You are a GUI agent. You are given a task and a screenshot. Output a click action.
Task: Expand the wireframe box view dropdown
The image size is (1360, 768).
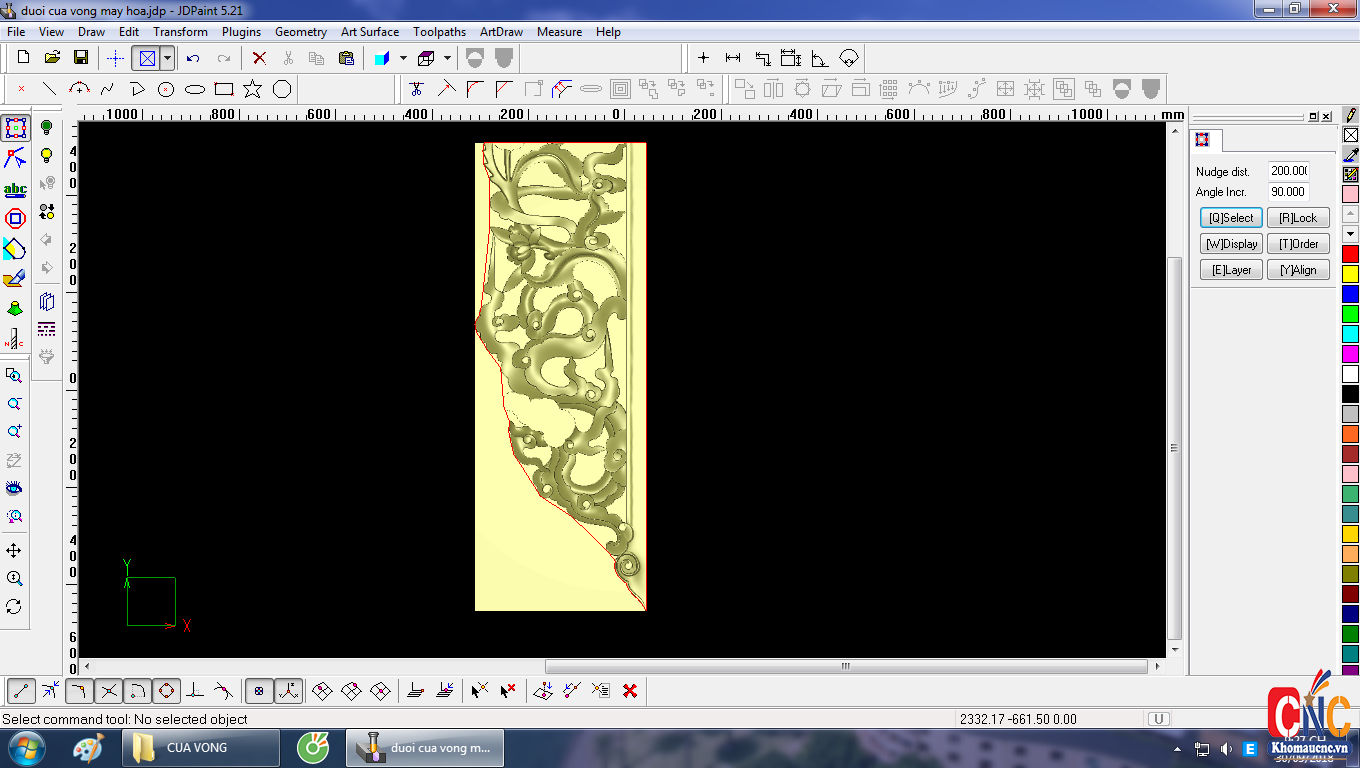(x=447, y=58)
